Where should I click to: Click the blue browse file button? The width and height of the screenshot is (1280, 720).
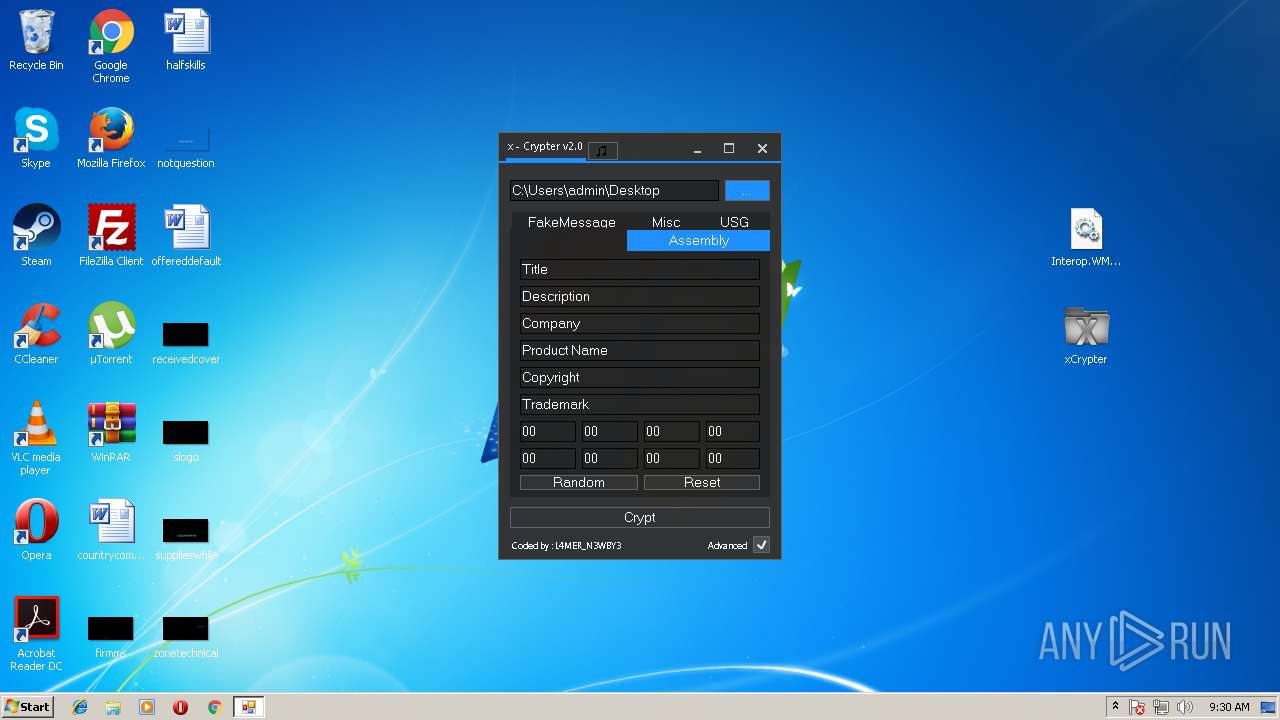(x=747, y=190)
